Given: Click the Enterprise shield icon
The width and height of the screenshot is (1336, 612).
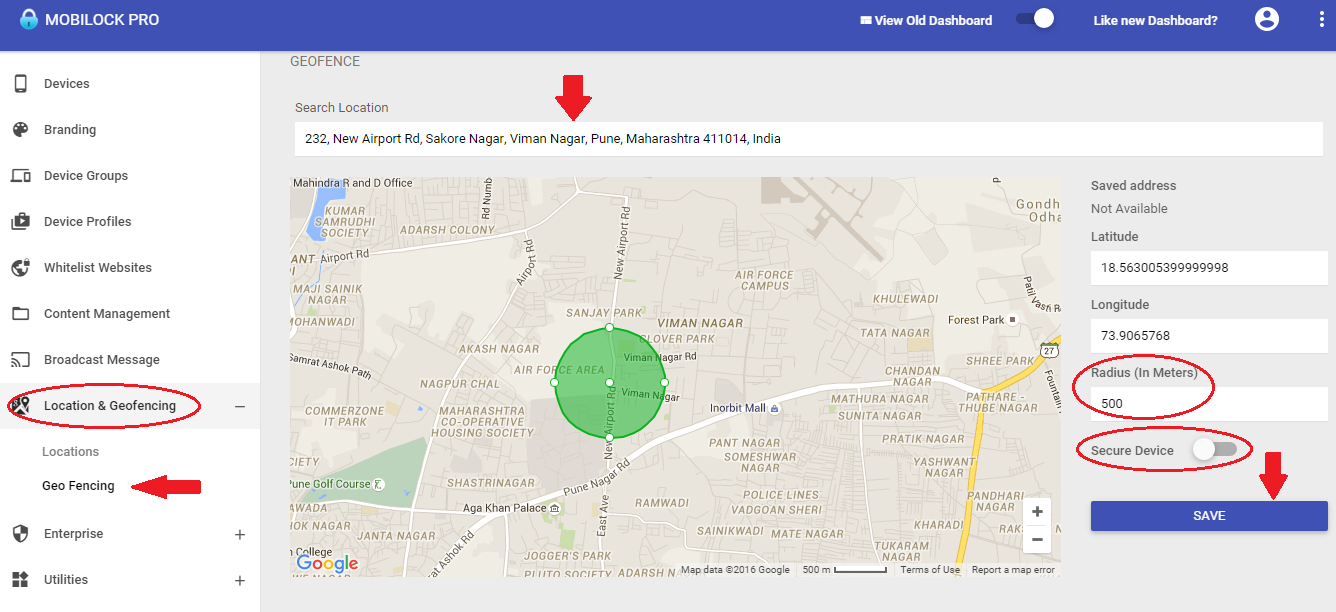Looking at the screenshot, I should click(20, 534).
